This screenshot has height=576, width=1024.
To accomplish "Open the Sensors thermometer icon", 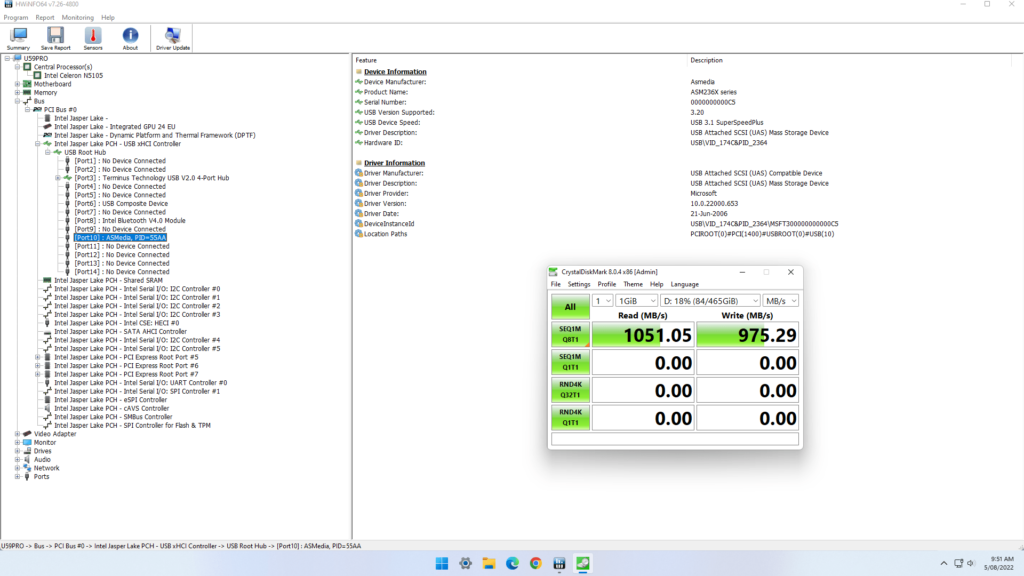I will 93,38.
